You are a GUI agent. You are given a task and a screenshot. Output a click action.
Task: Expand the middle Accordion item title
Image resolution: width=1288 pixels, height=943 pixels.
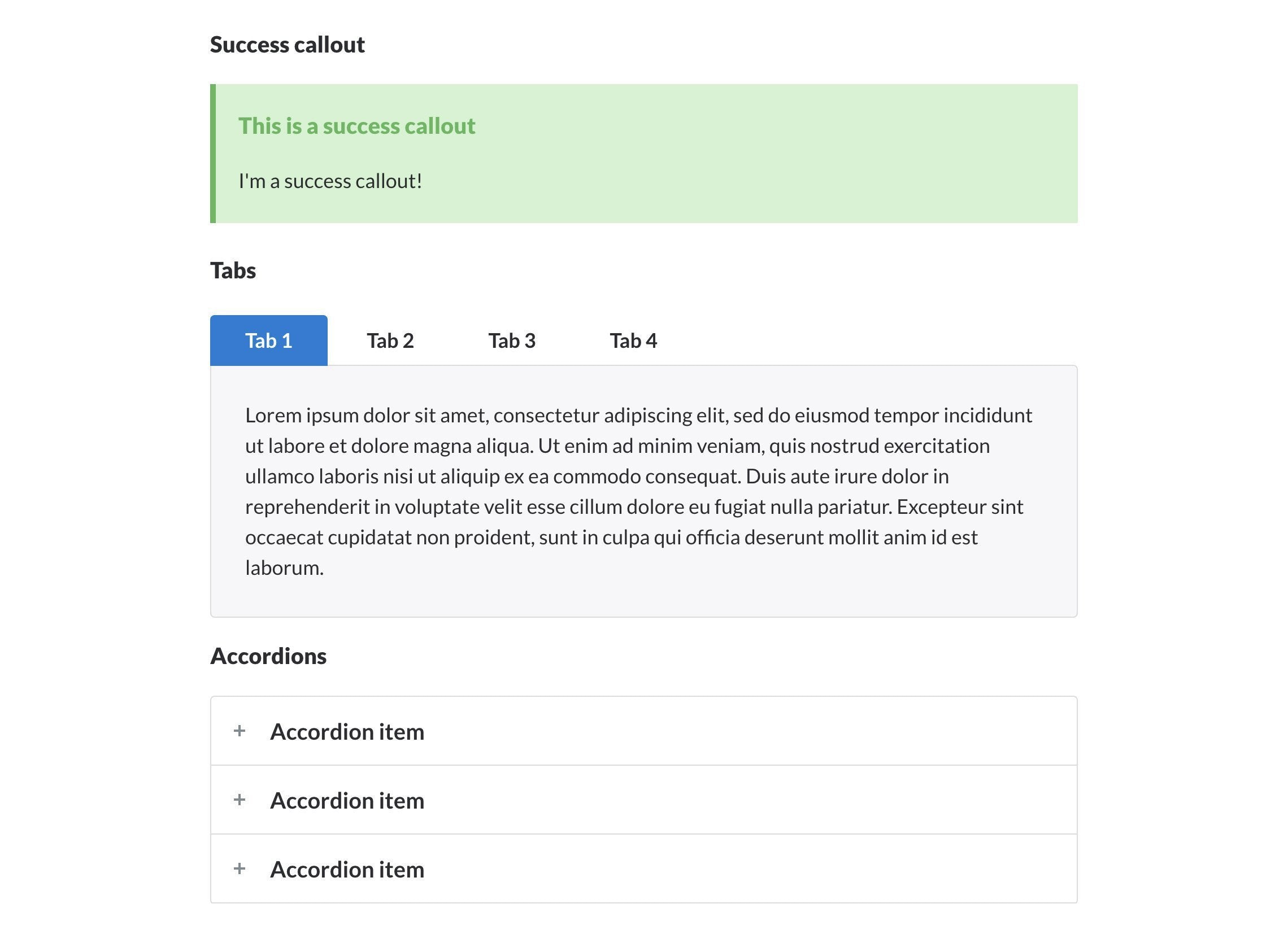347,801
